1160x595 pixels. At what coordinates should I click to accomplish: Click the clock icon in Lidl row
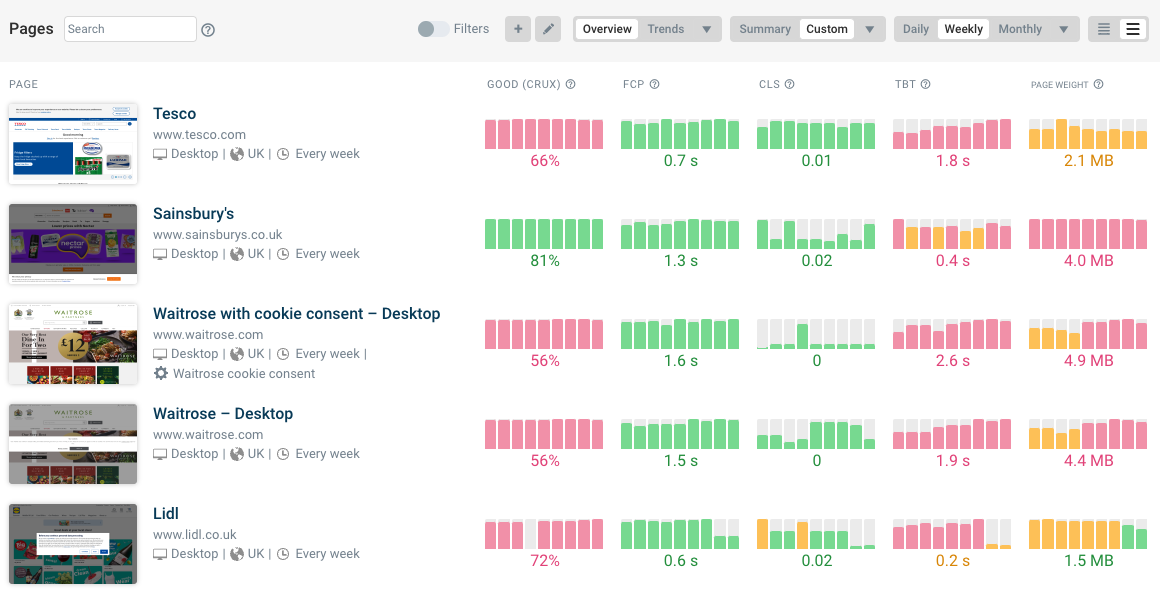click(283, 554)
